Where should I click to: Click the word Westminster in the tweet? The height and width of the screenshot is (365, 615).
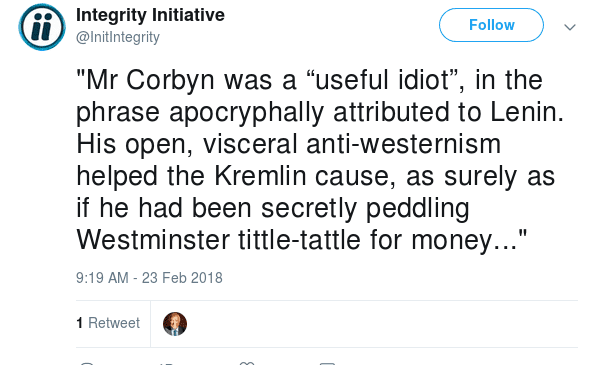pyautogui.click(x=153, y=240)
